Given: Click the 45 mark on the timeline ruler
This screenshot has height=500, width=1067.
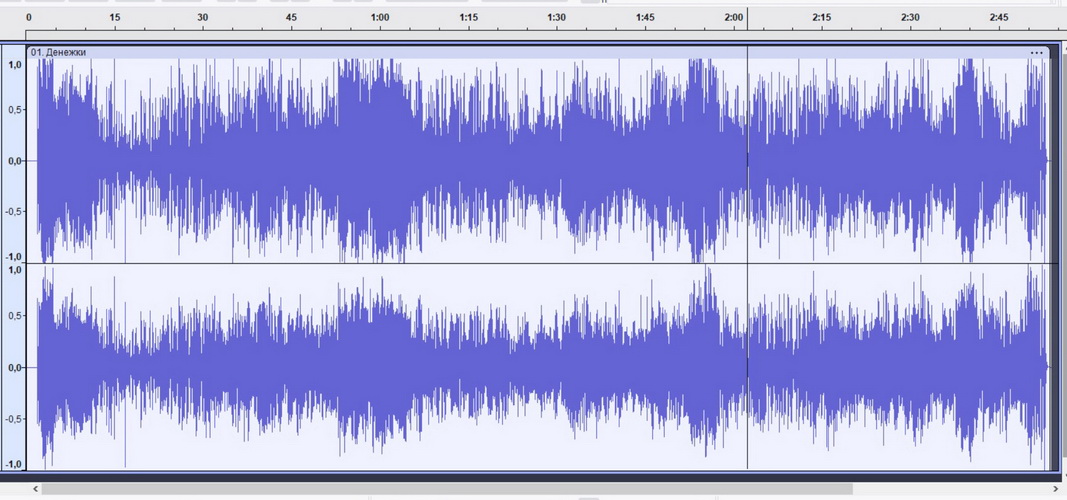Looking at the screenshot, I should (x=291, y=18).
